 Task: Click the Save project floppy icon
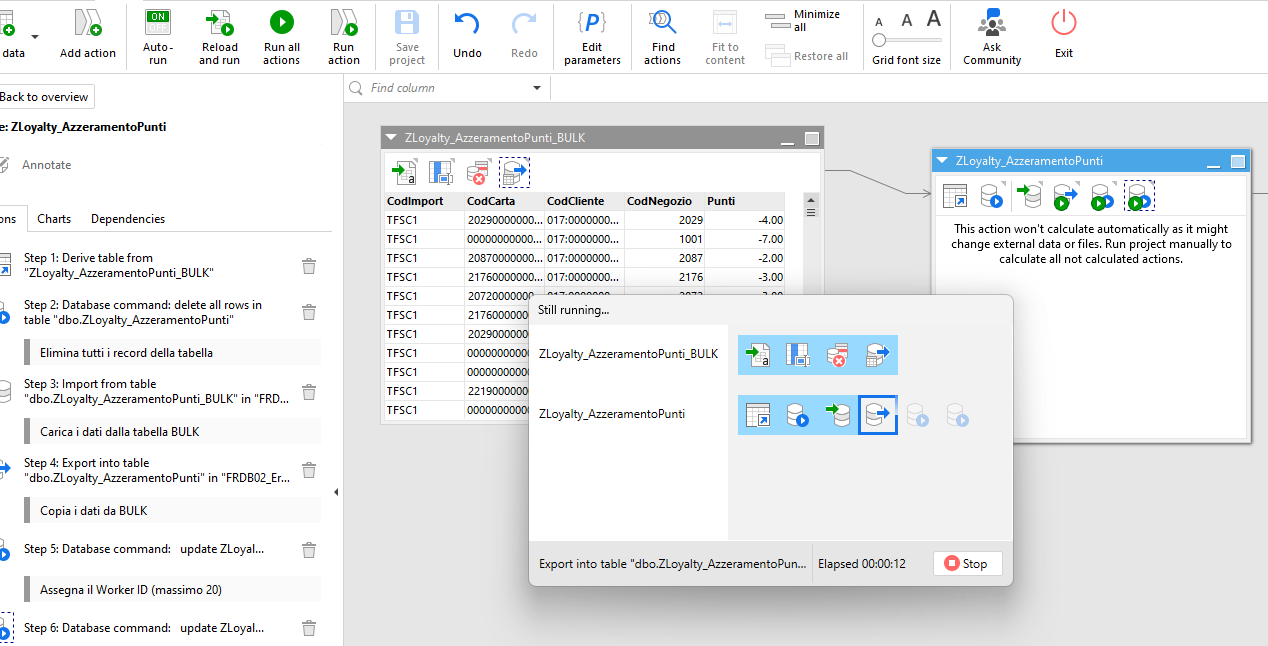point(407,22)
